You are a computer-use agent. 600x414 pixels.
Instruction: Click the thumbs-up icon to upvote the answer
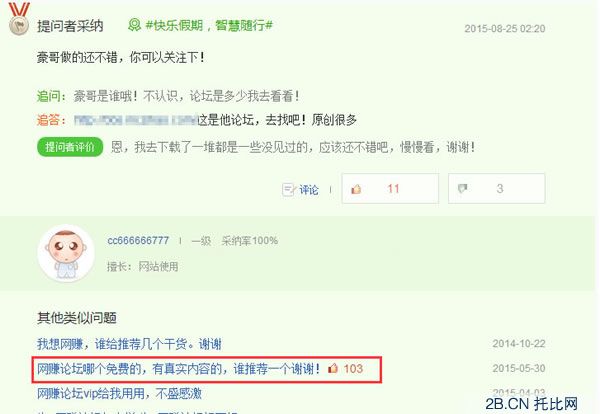[x=356, y=189]
